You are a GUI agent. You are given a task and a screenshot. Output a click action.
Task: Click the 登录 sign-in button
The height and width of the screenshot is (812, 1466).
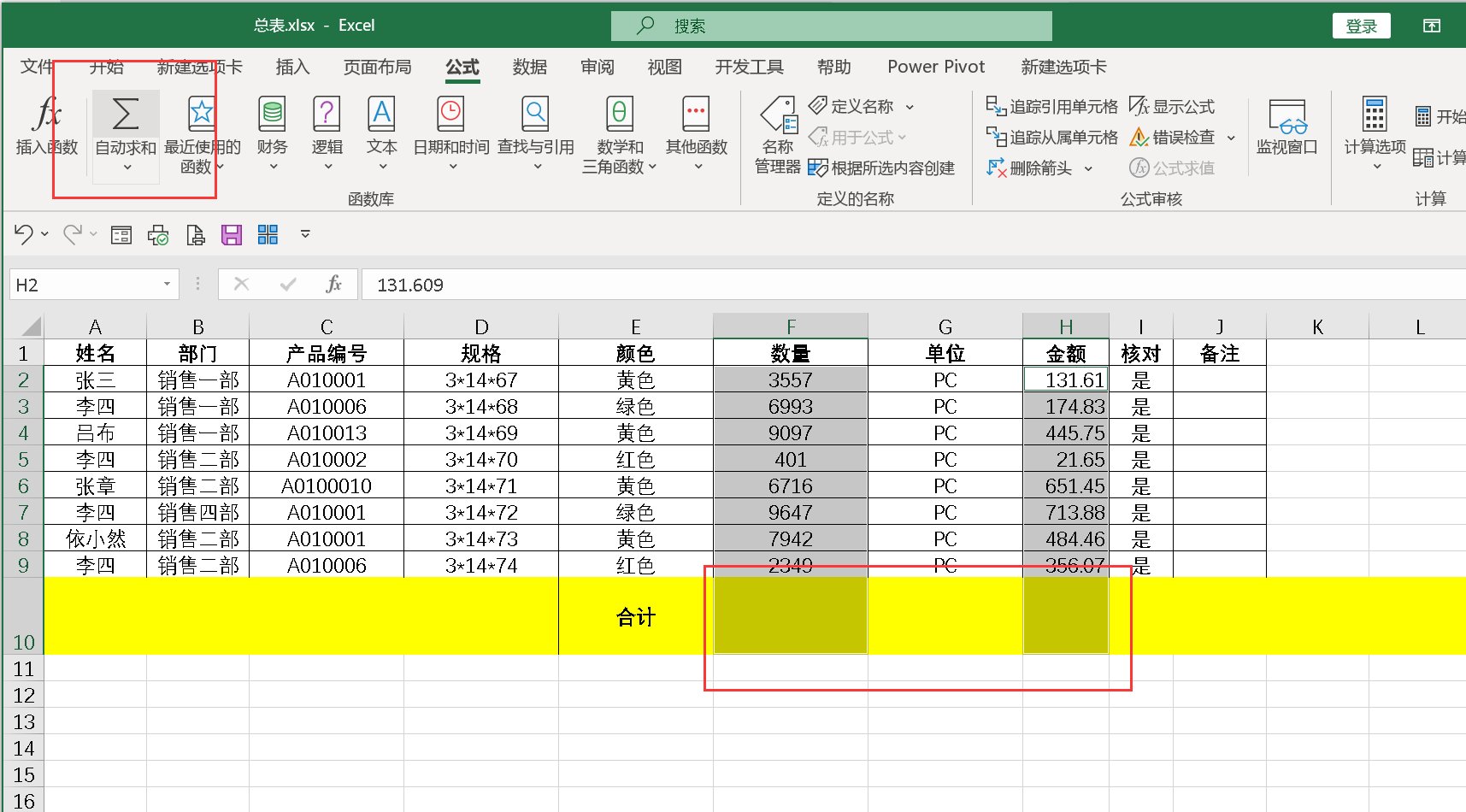[x=1361, y=26]
